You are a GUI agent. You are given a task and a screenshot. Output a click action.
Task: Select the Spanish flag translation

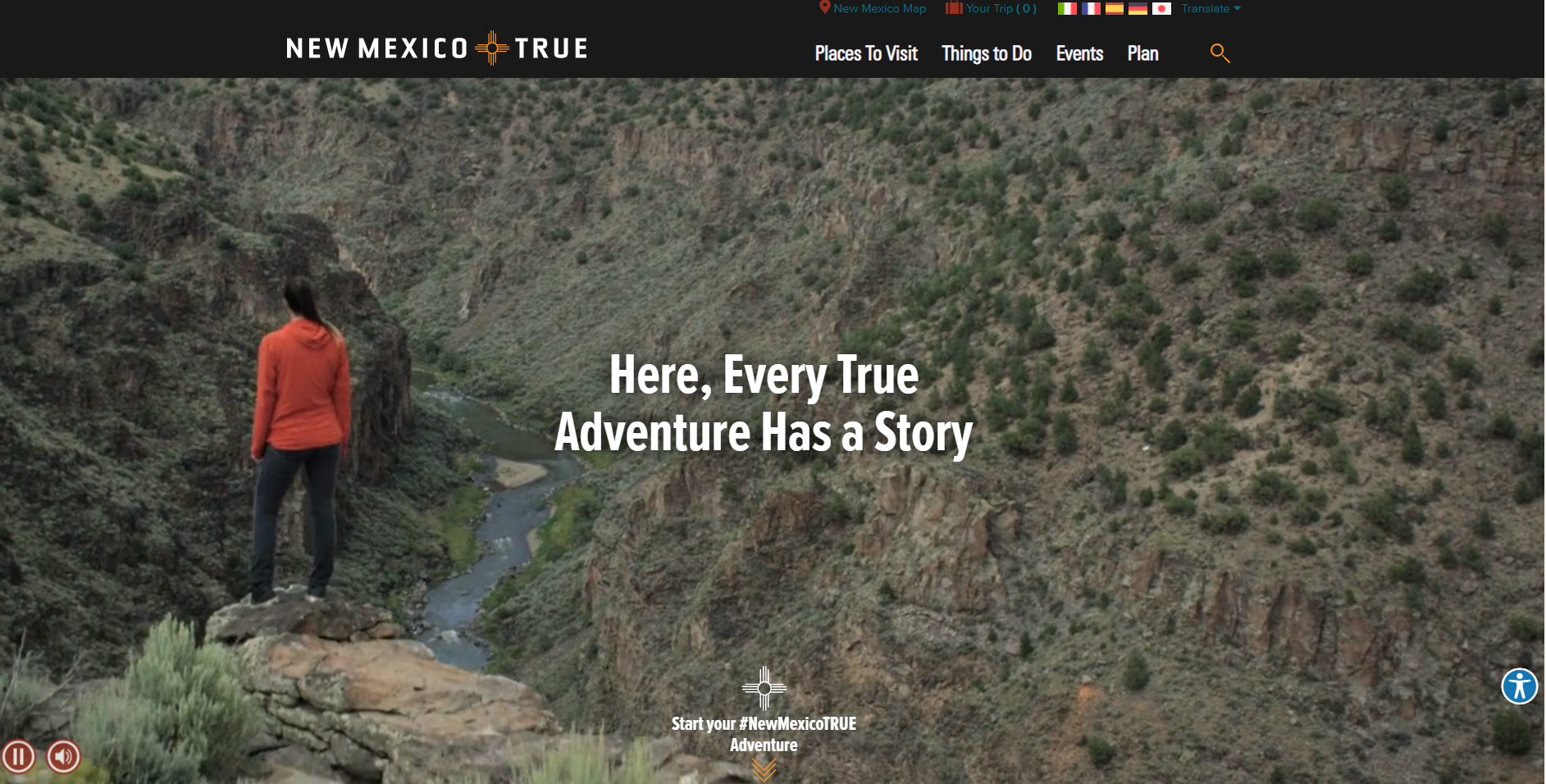(x=1115, y=9)
